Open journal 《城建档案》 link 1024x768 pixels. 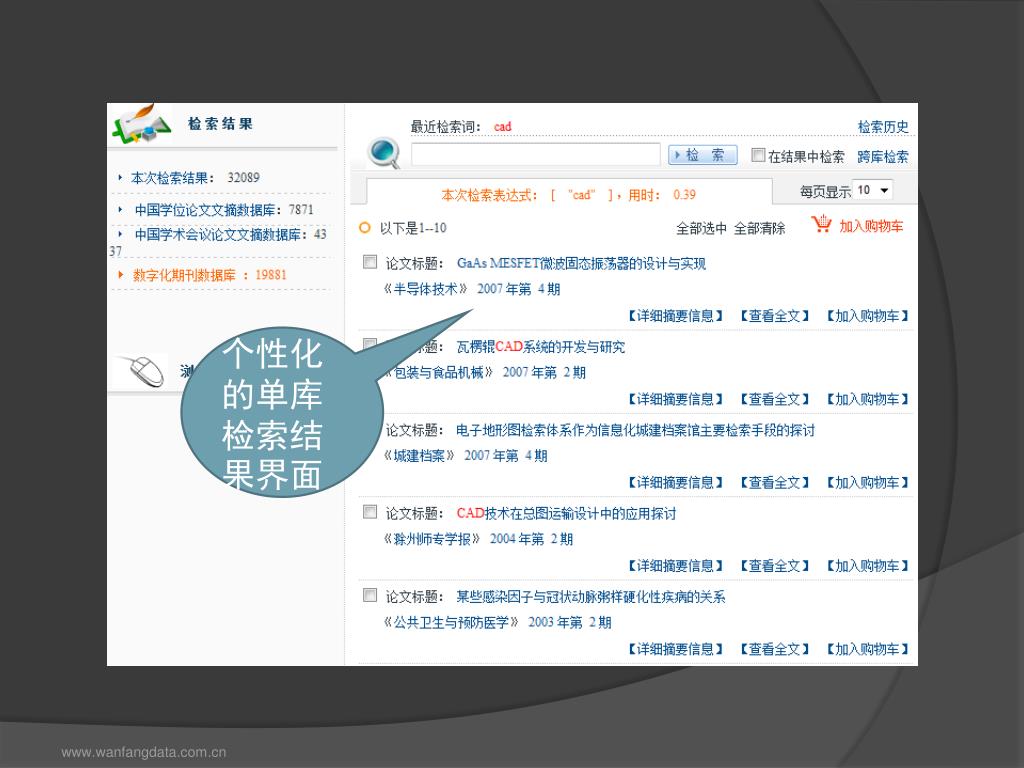[419, 455]
